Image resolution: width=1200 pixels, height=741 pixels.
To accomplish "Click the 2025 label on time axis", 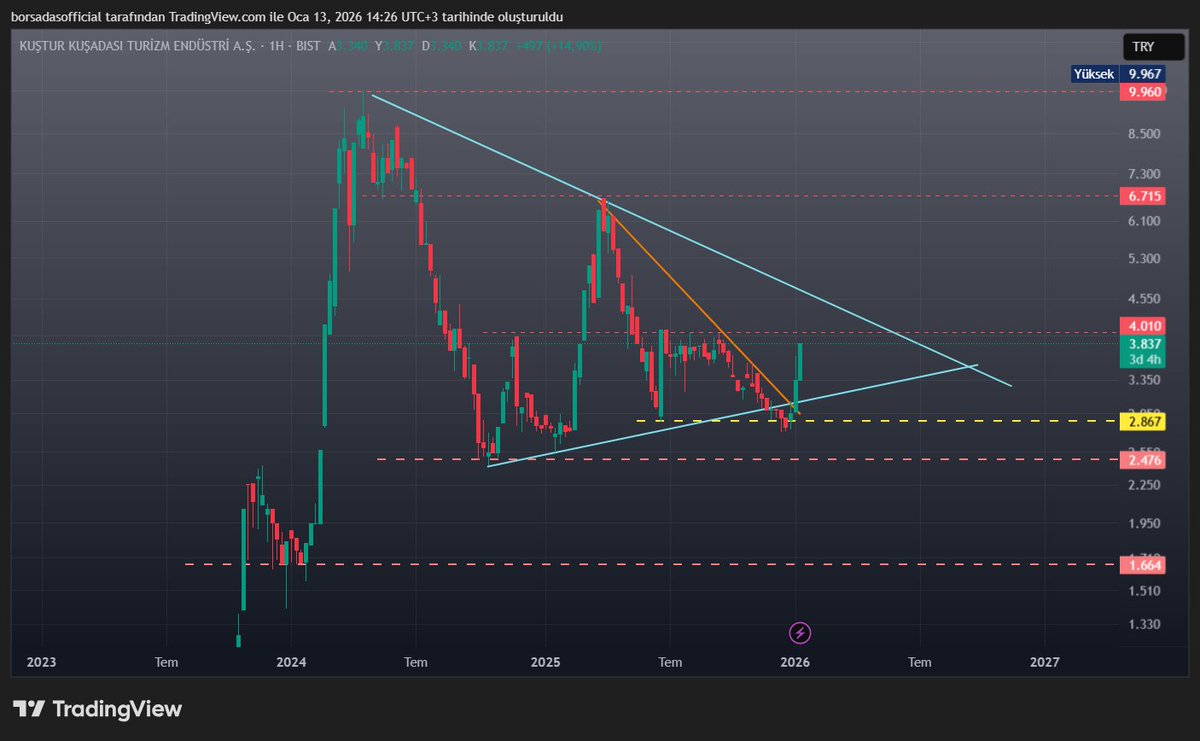I will [x=545, y=662].
